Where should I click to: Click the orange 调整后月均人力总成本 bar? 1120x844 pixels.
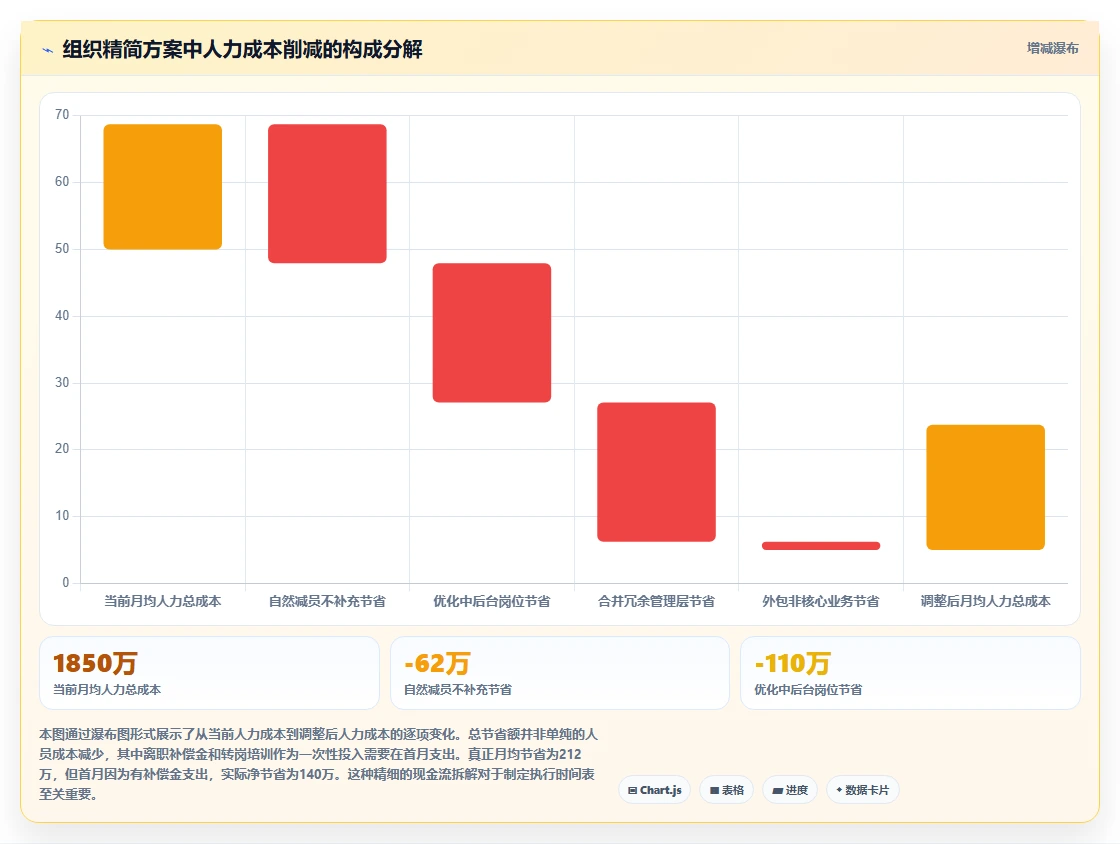coord(986,488)
